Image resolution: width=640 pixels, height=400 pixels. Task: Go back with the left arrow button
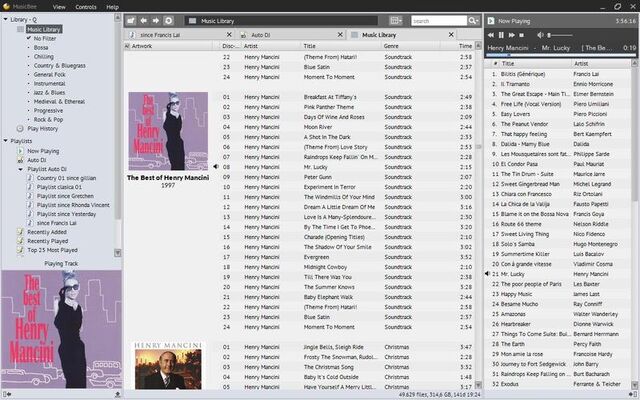[x=143, y=20]
